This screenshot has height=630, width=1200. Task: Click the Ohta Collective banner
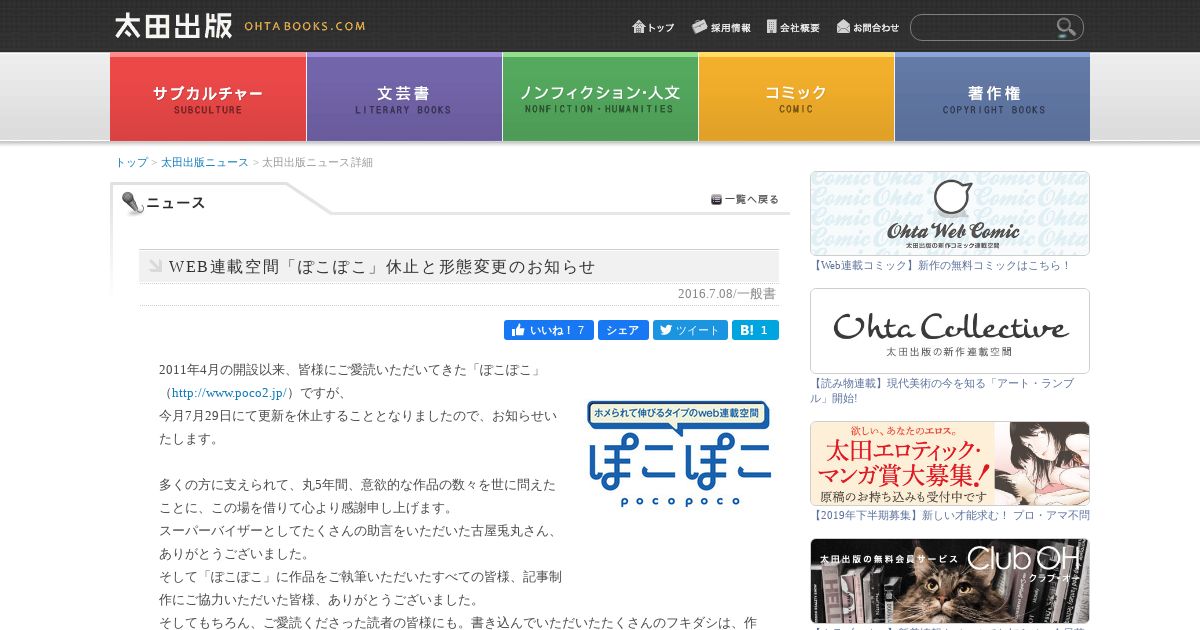[950, 331]
